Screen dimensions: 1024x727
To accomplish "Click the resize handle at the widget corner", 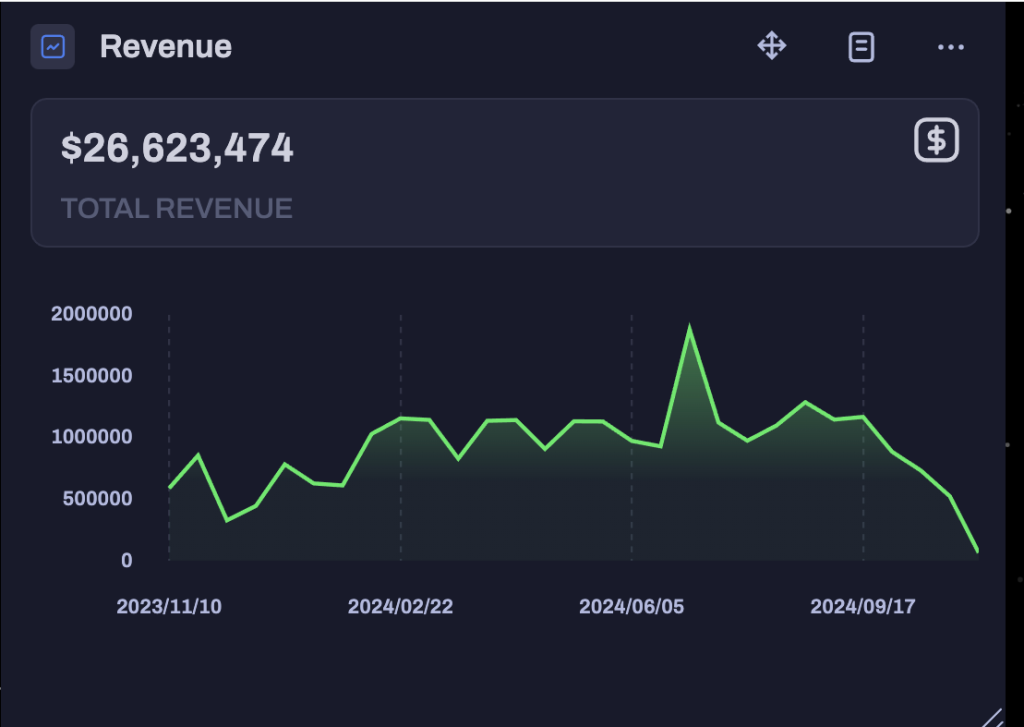I will 991,716.
